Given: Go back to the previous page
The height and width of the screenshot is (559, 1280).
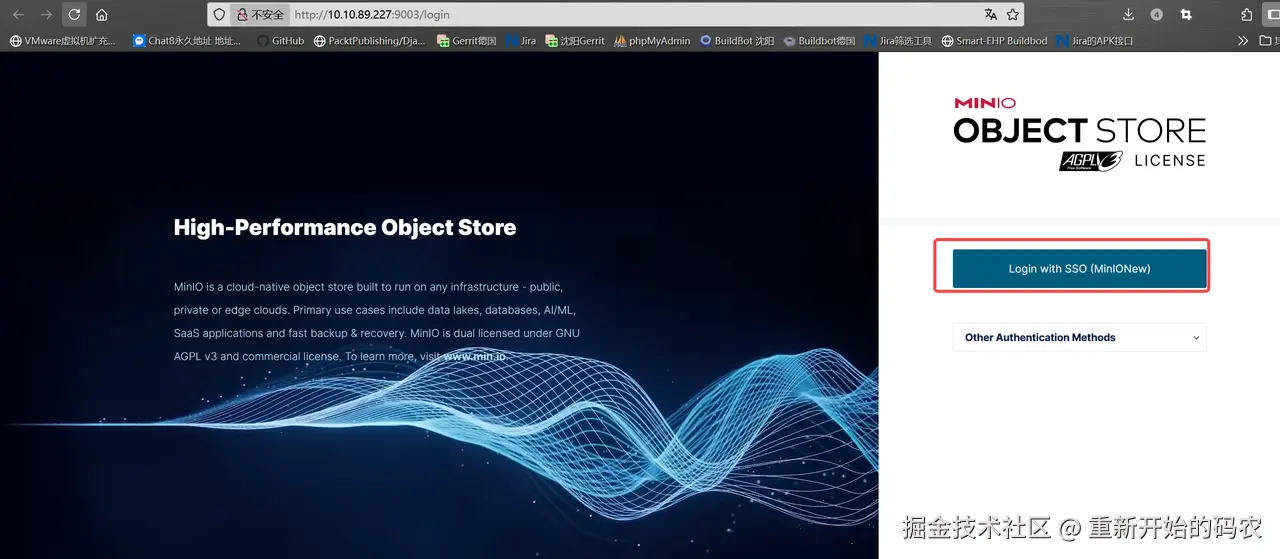Looking at the screenshot, I should coord(18,15).
